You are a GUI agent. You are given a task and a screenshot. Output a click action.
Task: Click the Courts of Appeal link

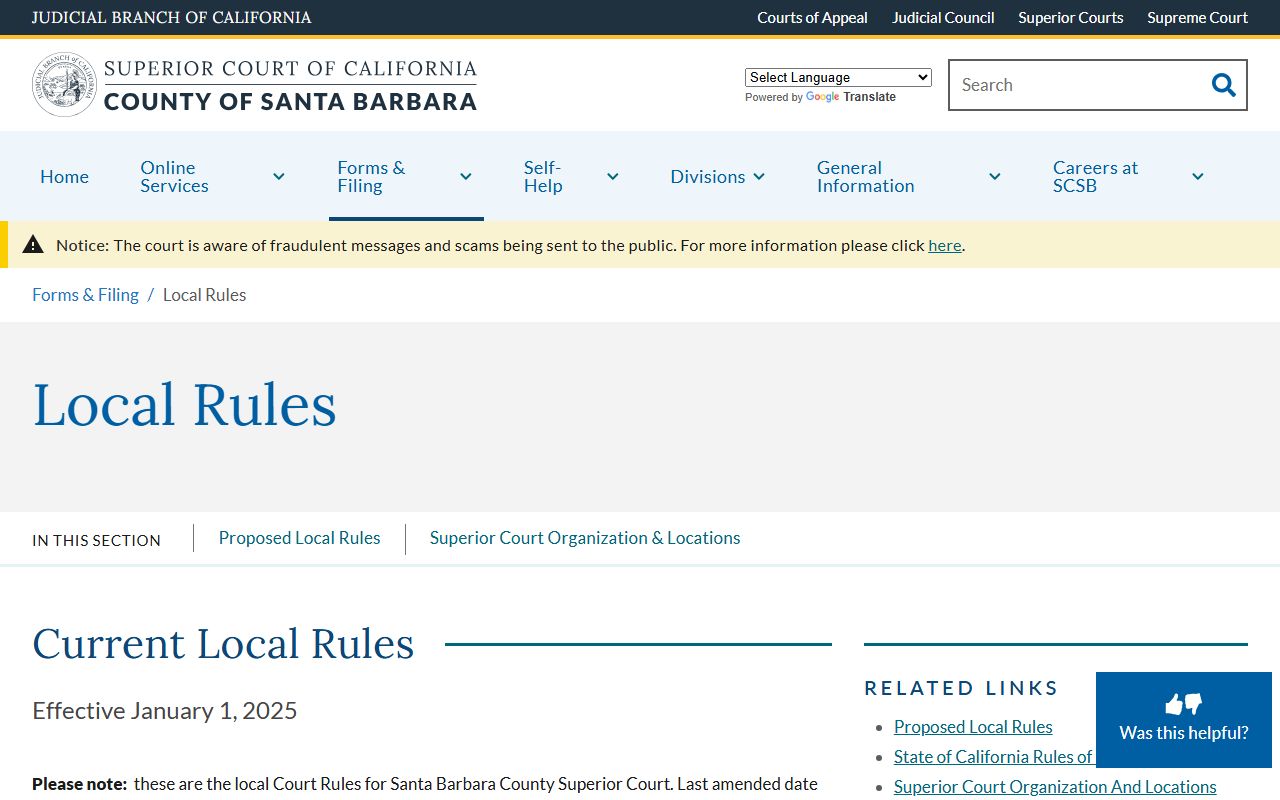812,17
